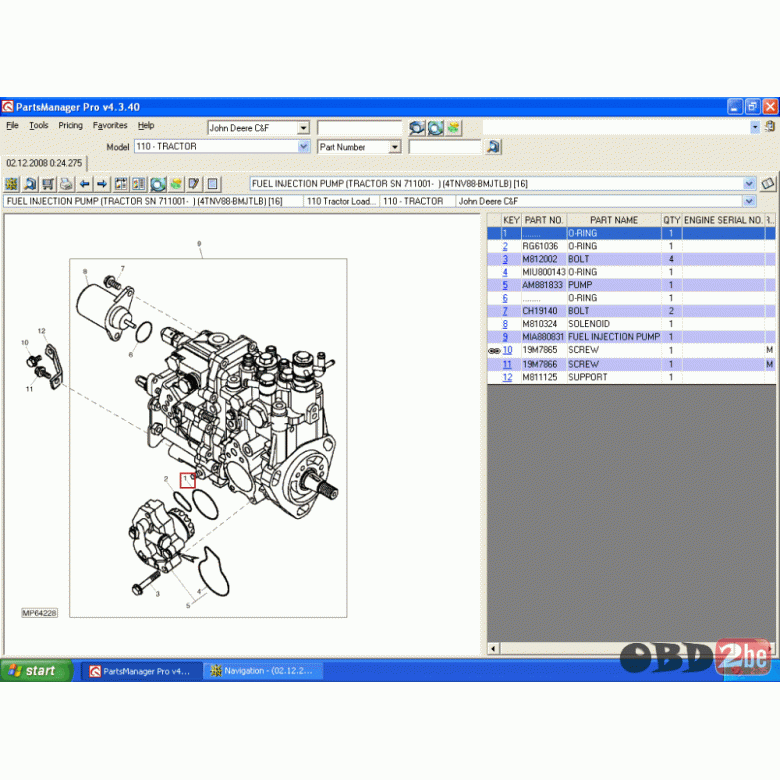The height and width of the screenshot is (780, 780).
Task: Select the MIU800143 part number cell
Action: (x=544, y=272)
